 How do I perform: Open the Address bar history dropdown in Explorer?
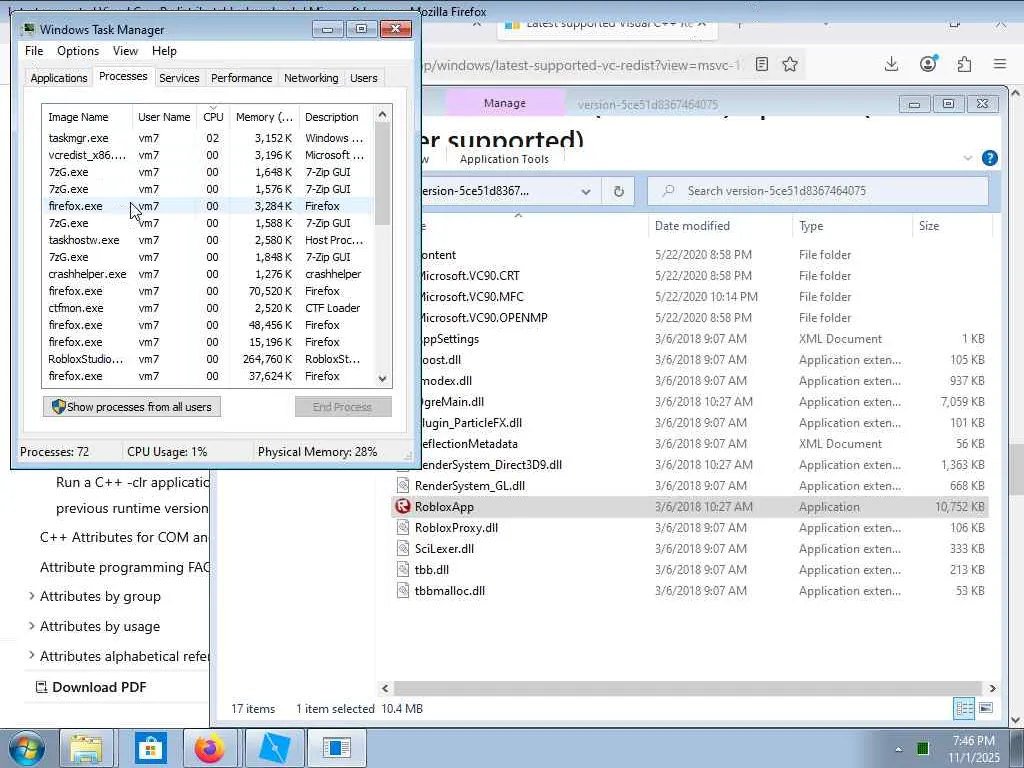click(x=586, y=191)
